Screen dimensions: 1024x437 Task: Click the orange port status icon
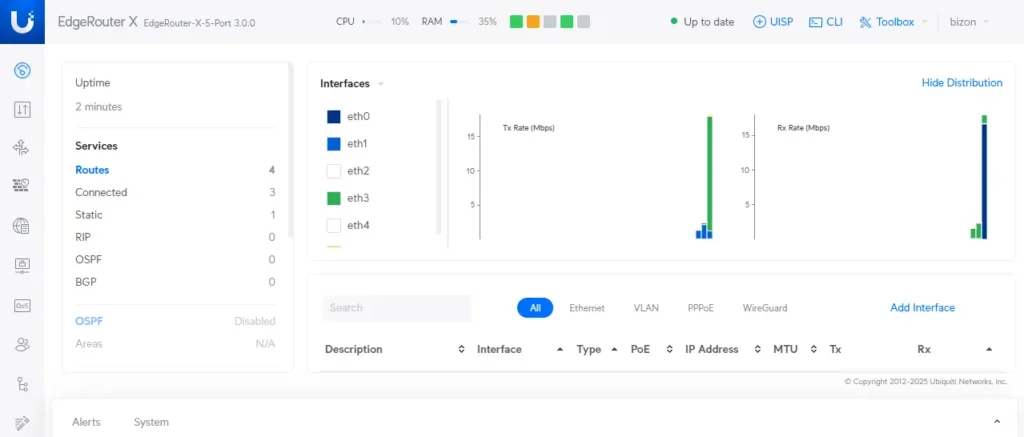(533, 22)
